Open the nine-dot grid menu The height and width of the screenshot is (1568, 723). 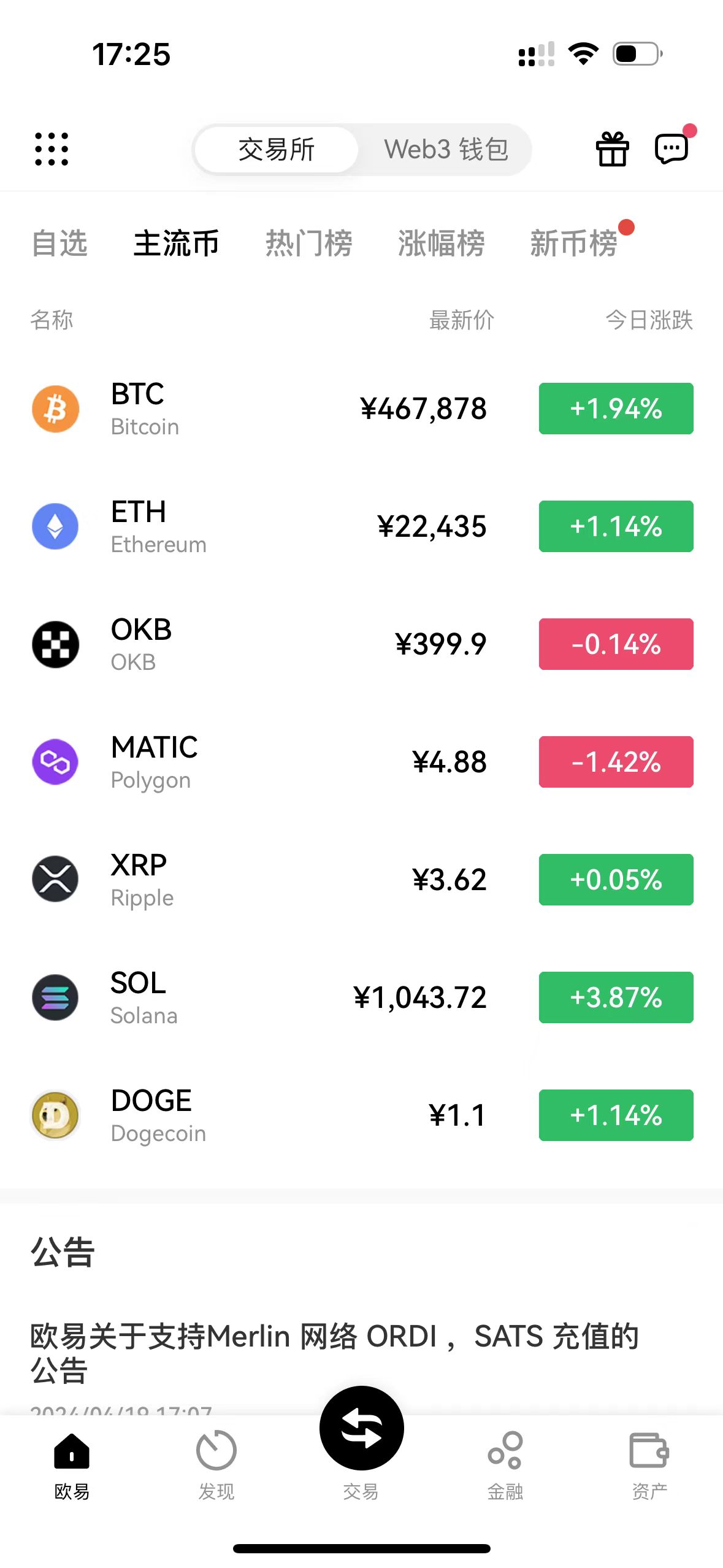pos(52,149)
